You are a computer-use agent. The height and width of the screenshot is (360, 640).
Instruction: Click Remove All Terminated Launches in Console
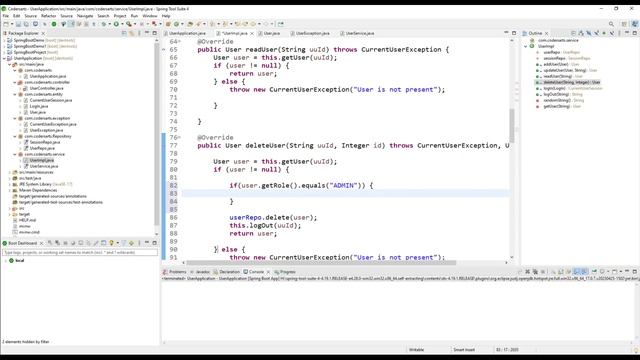(535, 271)
